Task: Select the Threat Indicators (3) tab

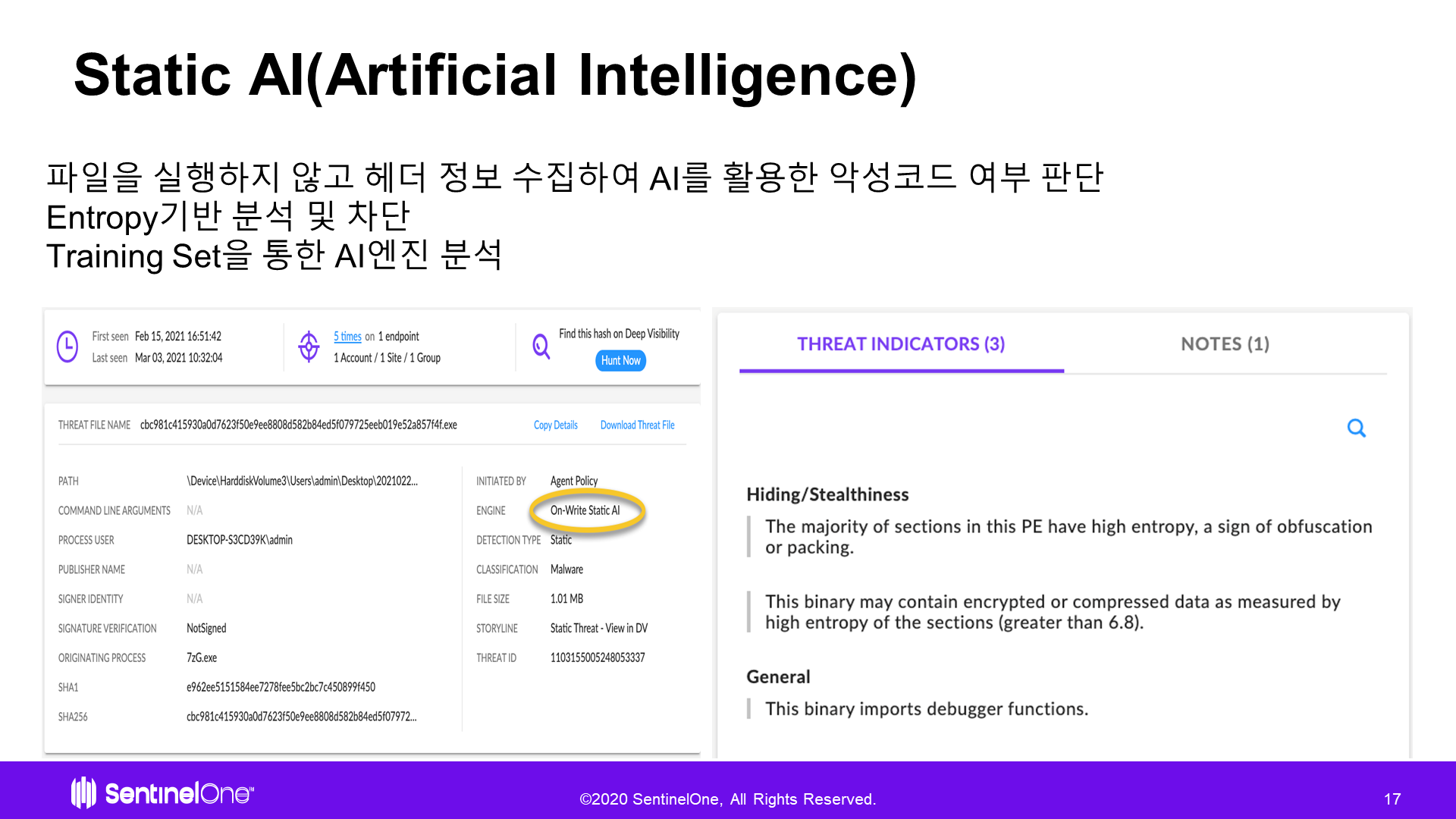Action: (x=901, y=344)
